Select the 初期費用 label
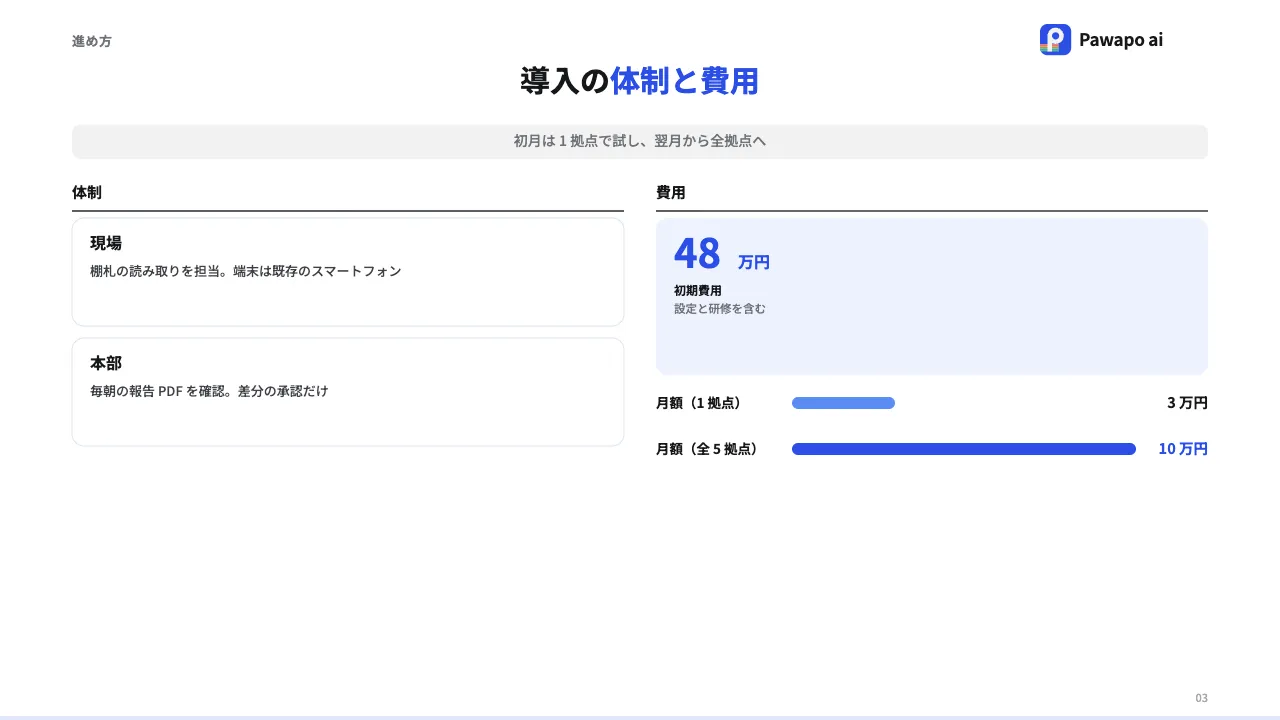1280x720 pixels. tap(698, 290)
